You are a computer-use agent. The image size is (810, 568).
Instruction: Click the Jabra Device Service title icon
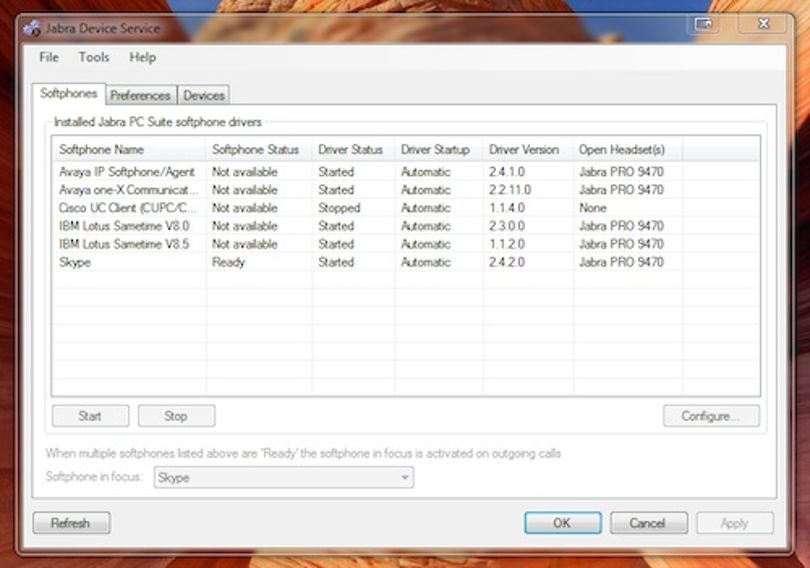point(32,28)
